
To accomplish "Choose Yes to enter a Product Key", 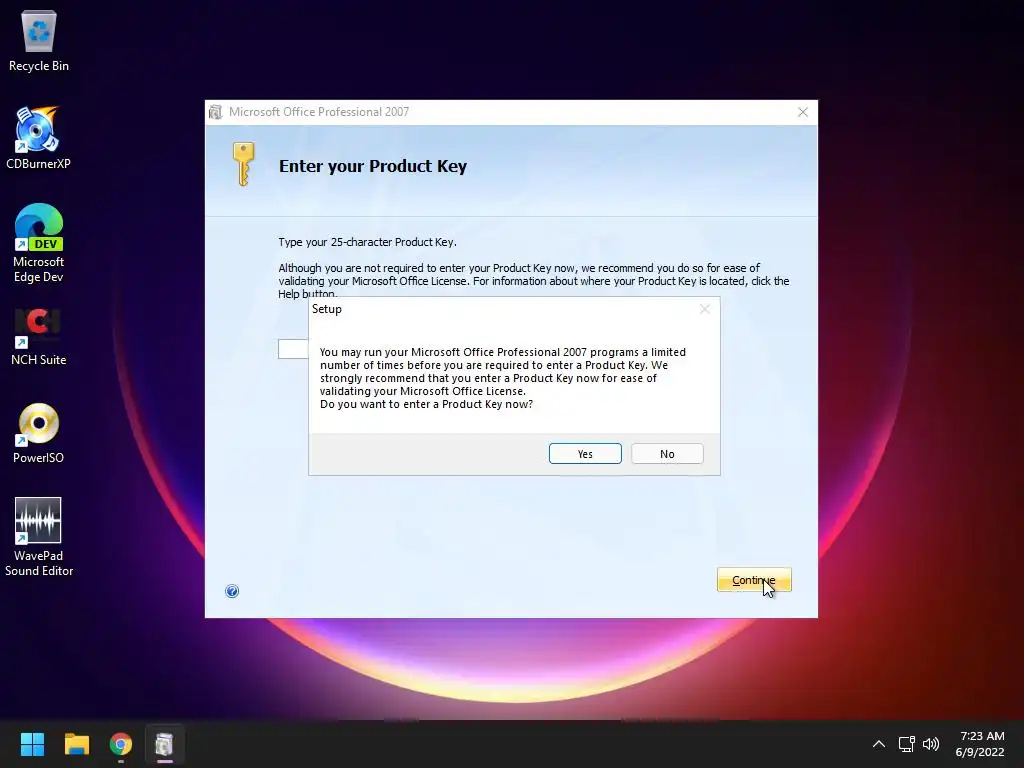I will (585, 454).
